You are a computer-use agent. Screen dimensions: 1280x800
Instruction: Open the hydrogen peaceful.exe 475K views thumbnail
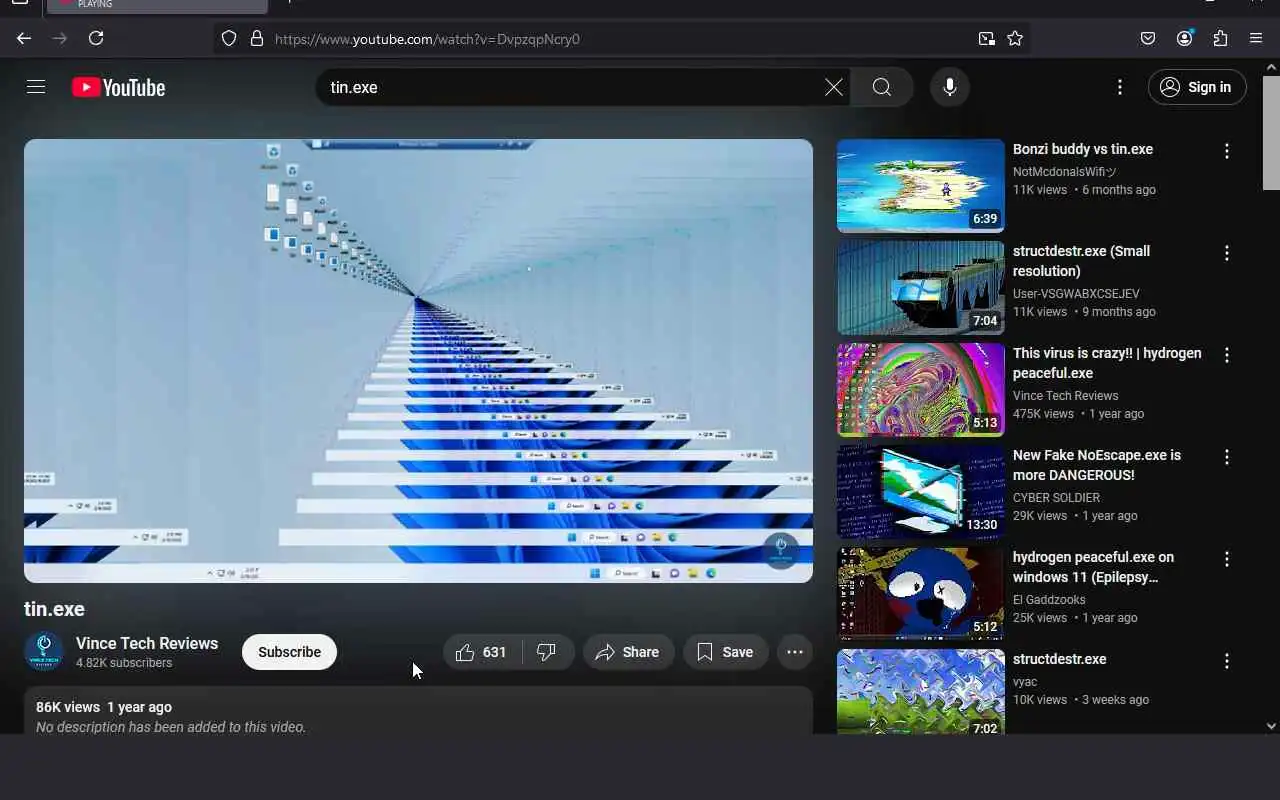[x=920, y=390]
